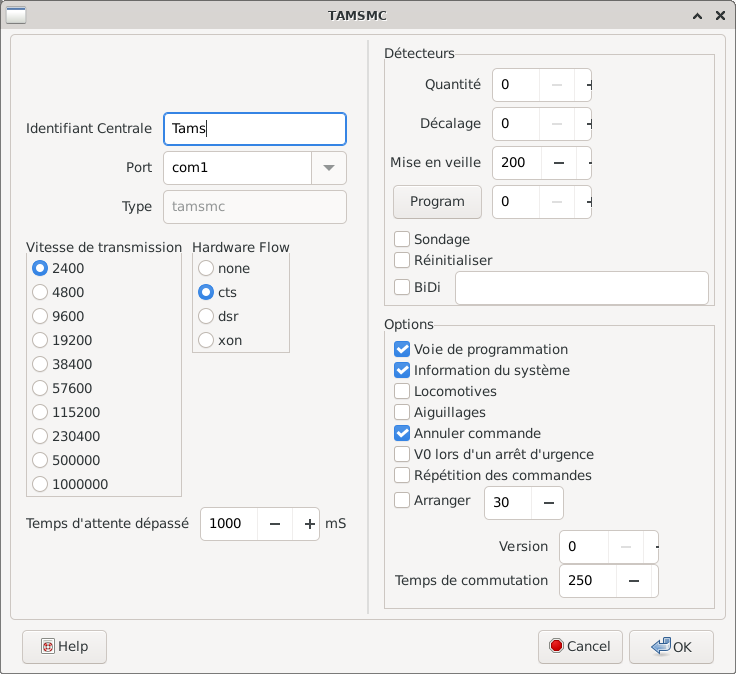Click the Port combo box field com1

click(237, 168)
